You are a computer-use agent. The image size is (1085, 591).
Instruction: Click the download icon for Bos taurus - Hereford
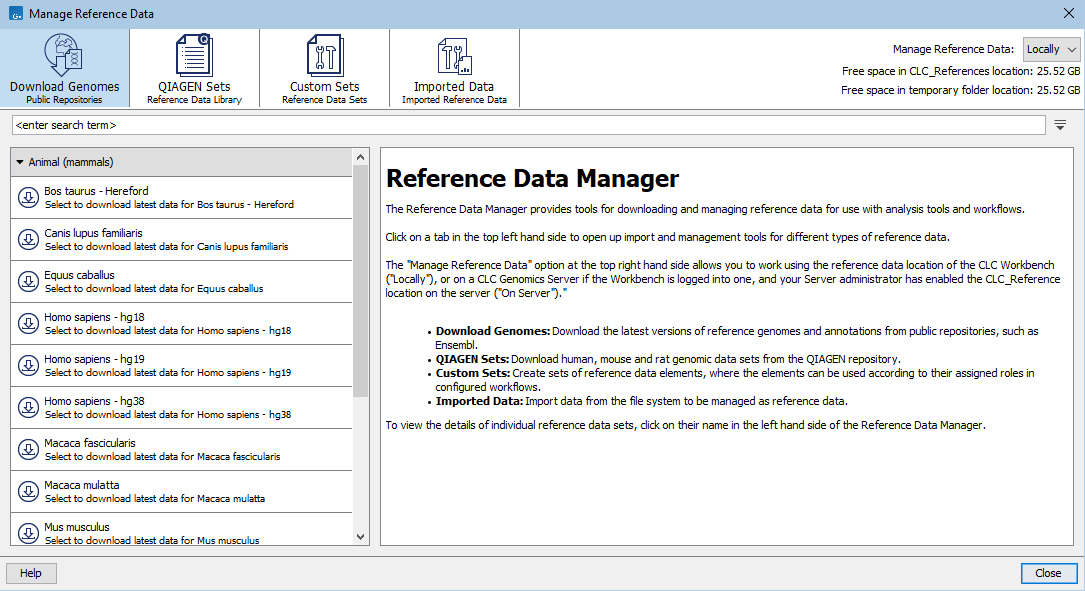point(27,196)
